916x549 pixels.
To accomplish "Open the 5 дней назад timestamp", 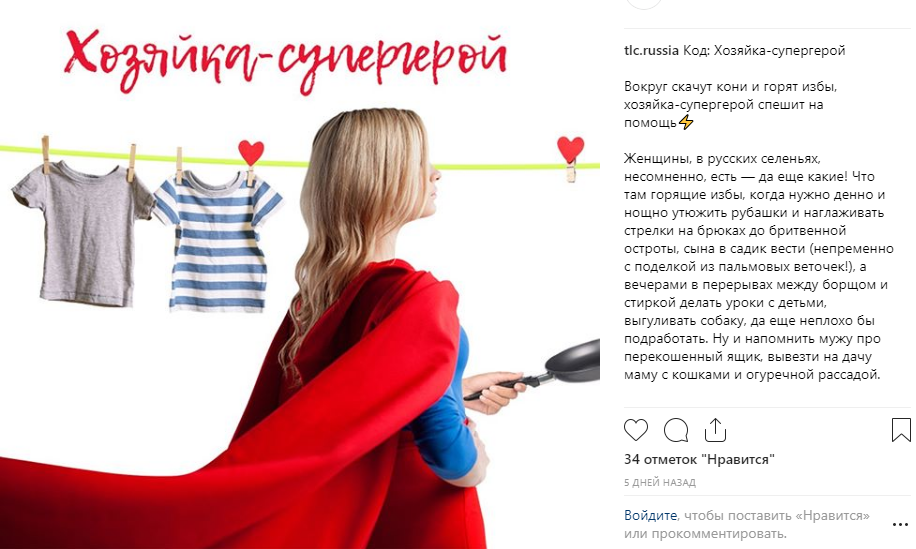I will click(x=660, y=482).
